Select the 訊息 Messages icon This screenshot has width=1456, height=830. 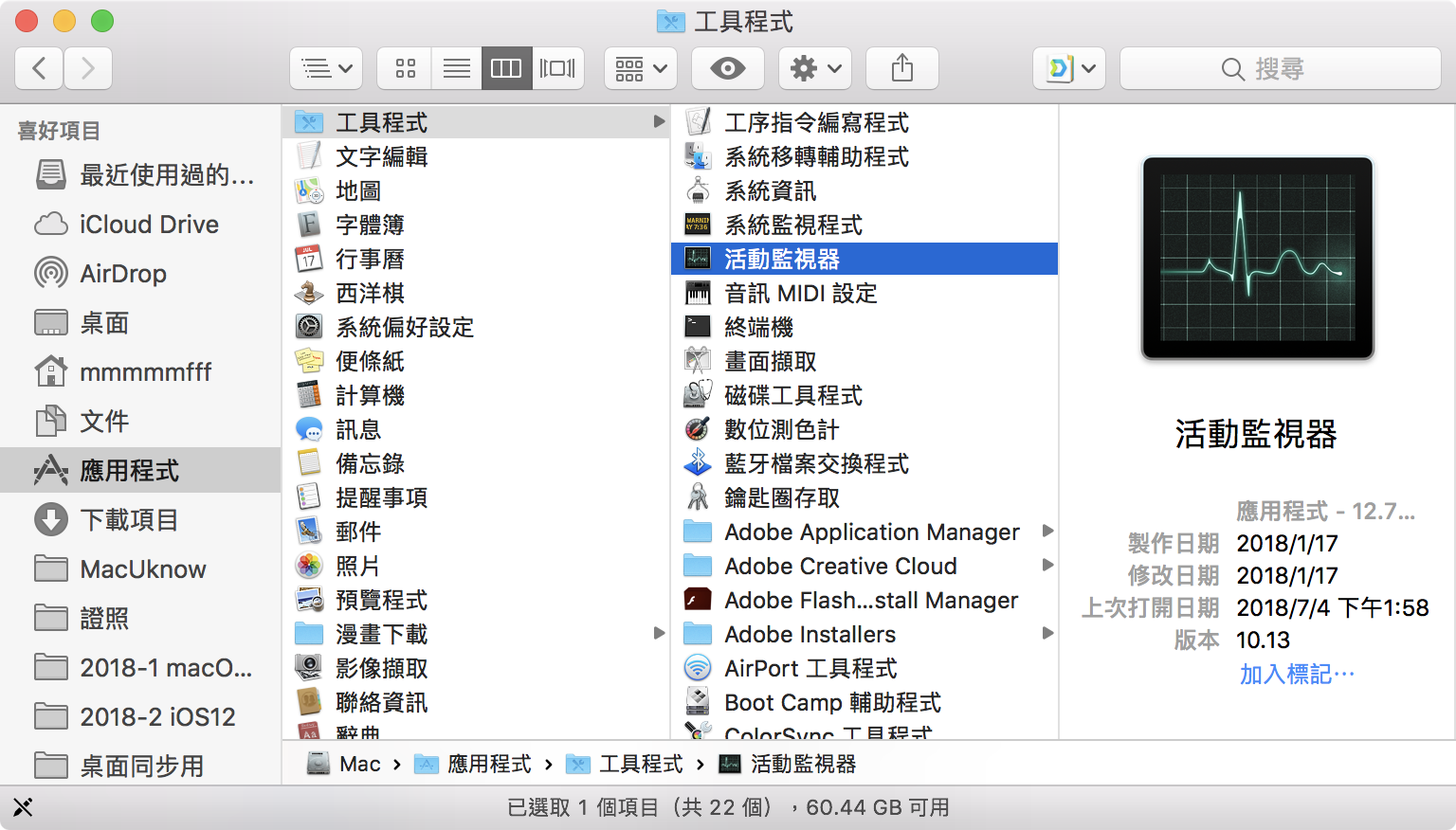coord(309,429)
